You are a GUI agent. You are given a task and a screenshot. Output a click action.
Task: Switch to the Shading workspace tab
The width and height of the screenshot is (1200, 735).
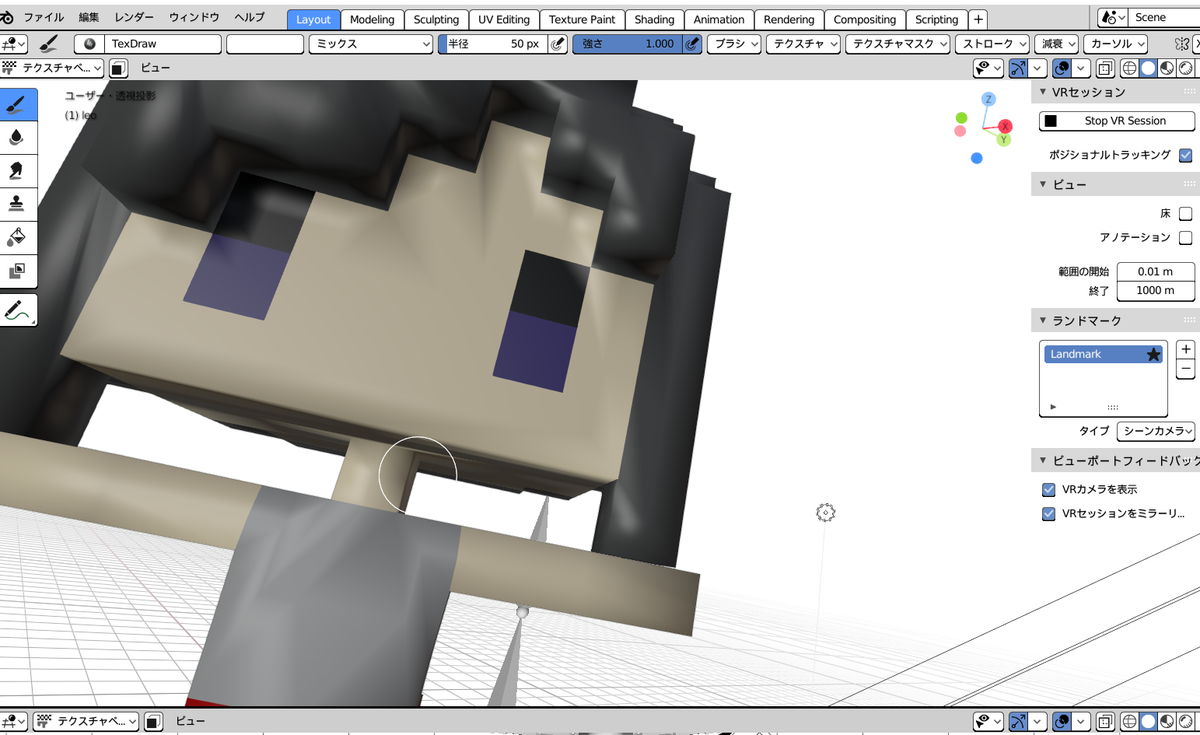coord(654,19)
